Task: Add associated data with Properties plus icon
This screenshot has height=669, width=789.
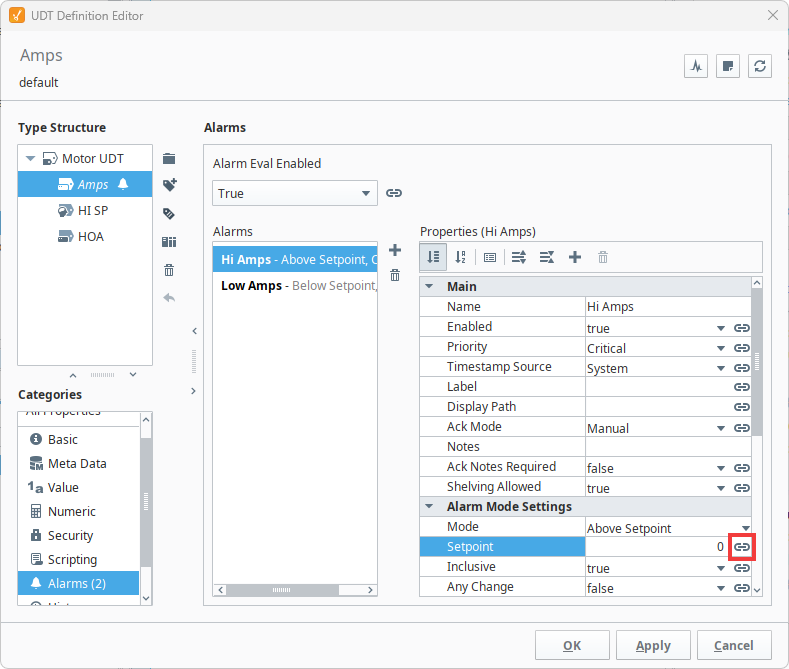Action: click(575, 258)
